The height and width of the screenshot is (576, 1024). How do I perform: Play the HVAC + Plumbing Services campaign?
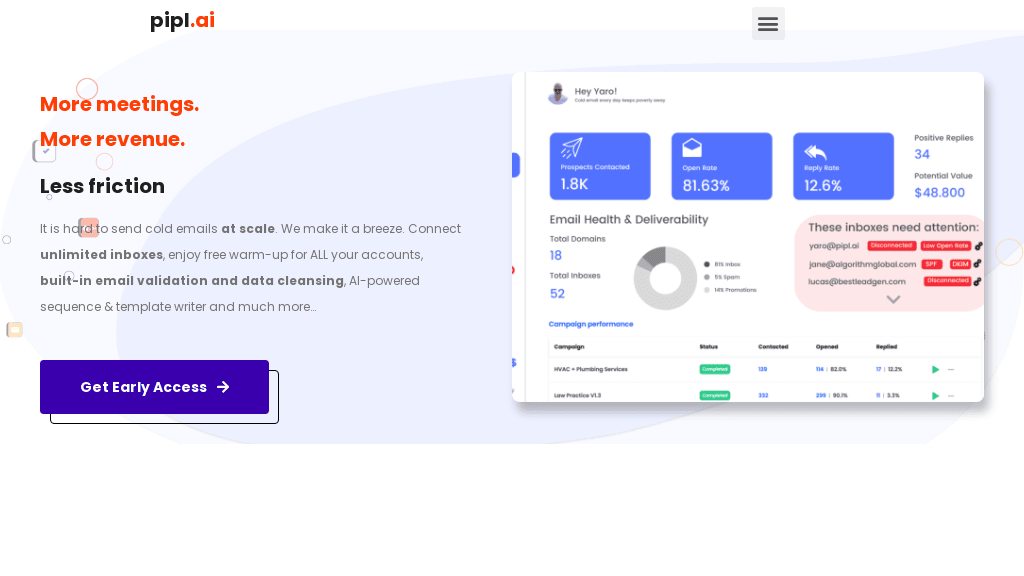point(935,368)
